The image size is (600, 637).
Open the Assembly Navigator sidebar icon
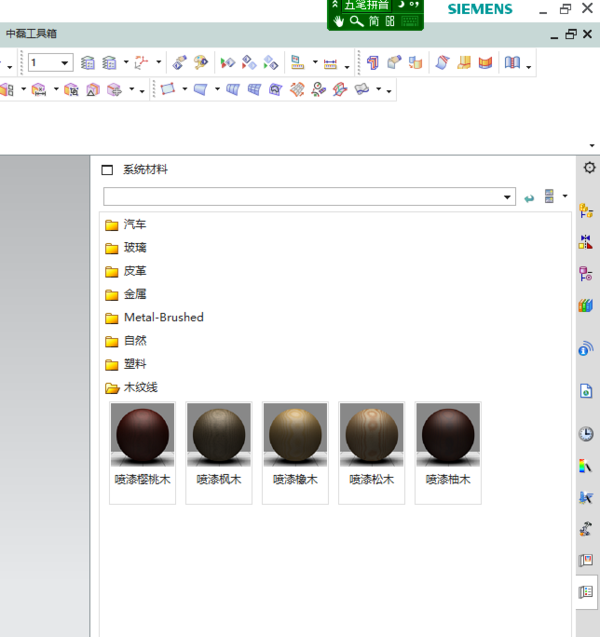pos(586,212)
